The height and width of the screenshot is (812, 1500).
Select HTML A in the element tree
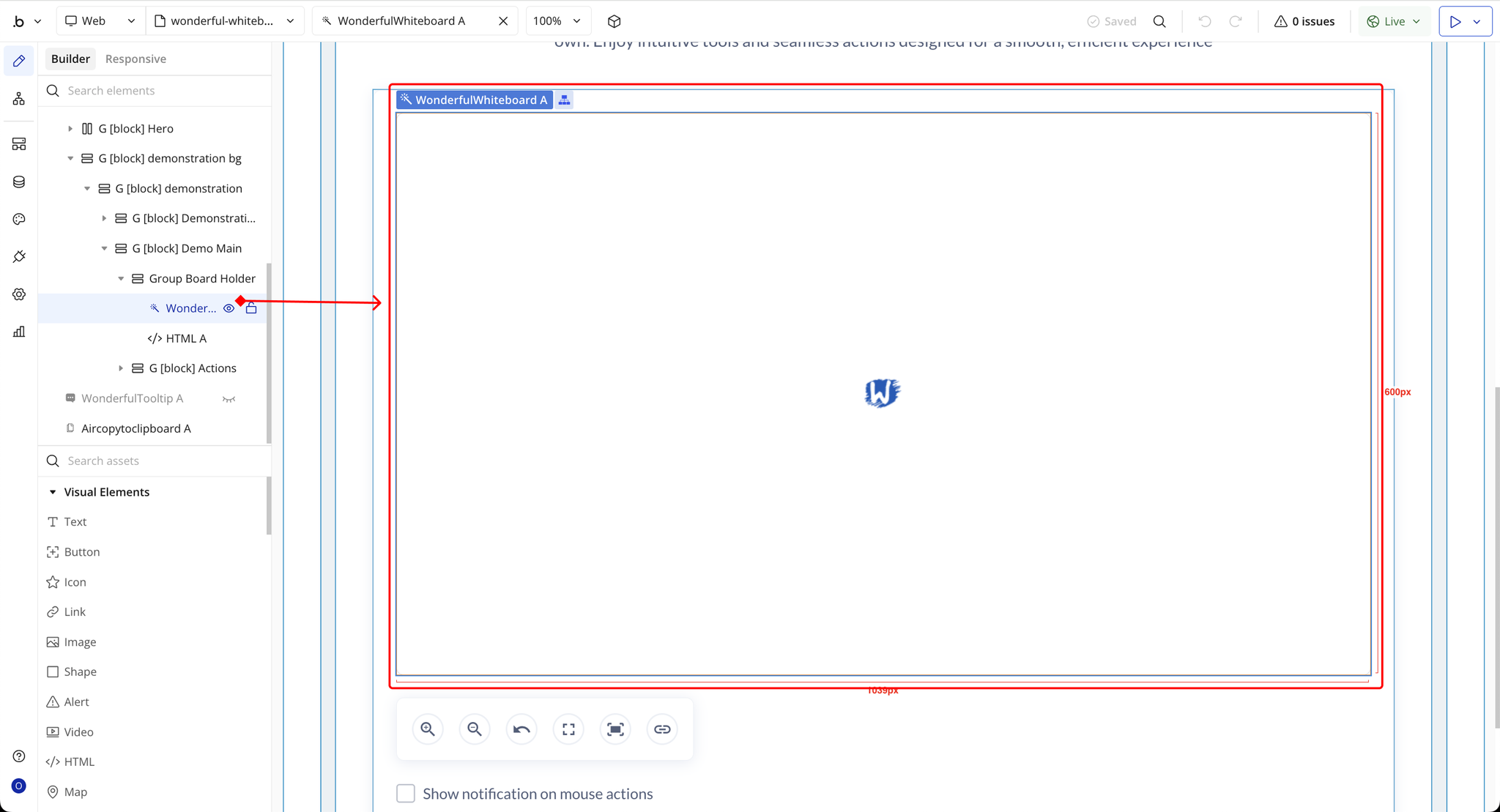coord(186,338)
